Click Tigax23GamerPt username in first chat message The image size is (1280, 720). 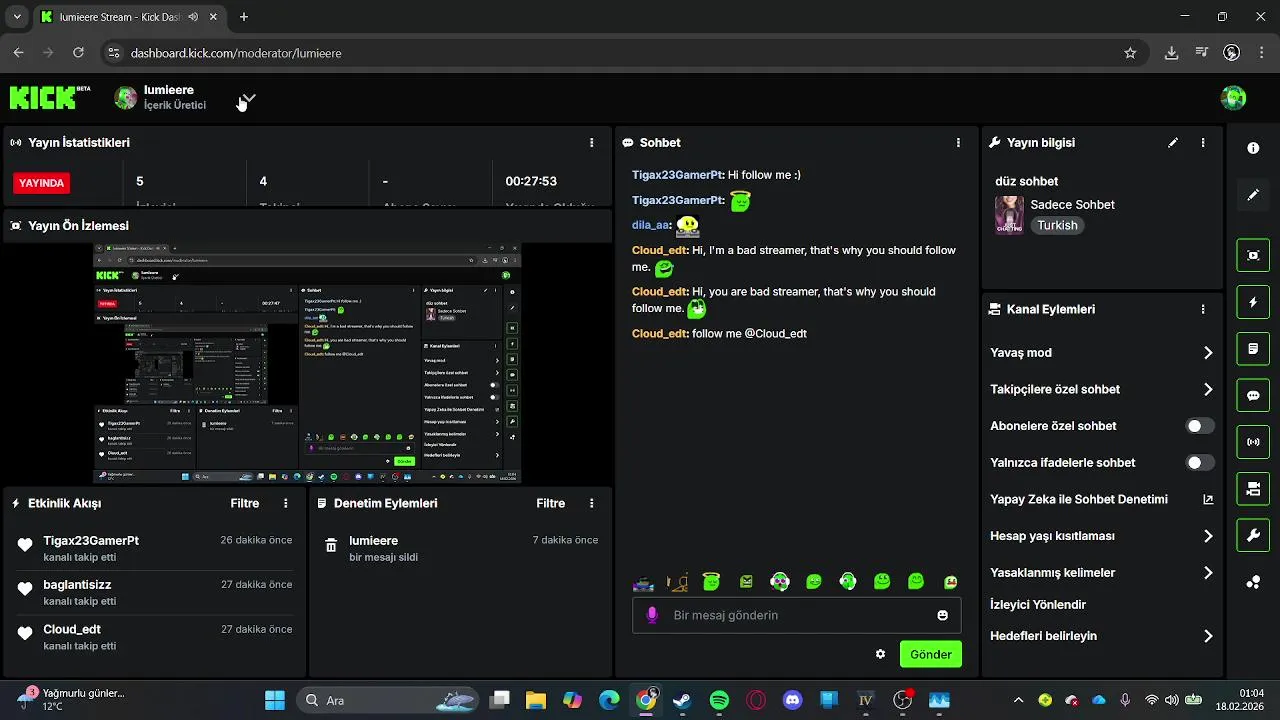pyautogui.click(x=678, y=175)
